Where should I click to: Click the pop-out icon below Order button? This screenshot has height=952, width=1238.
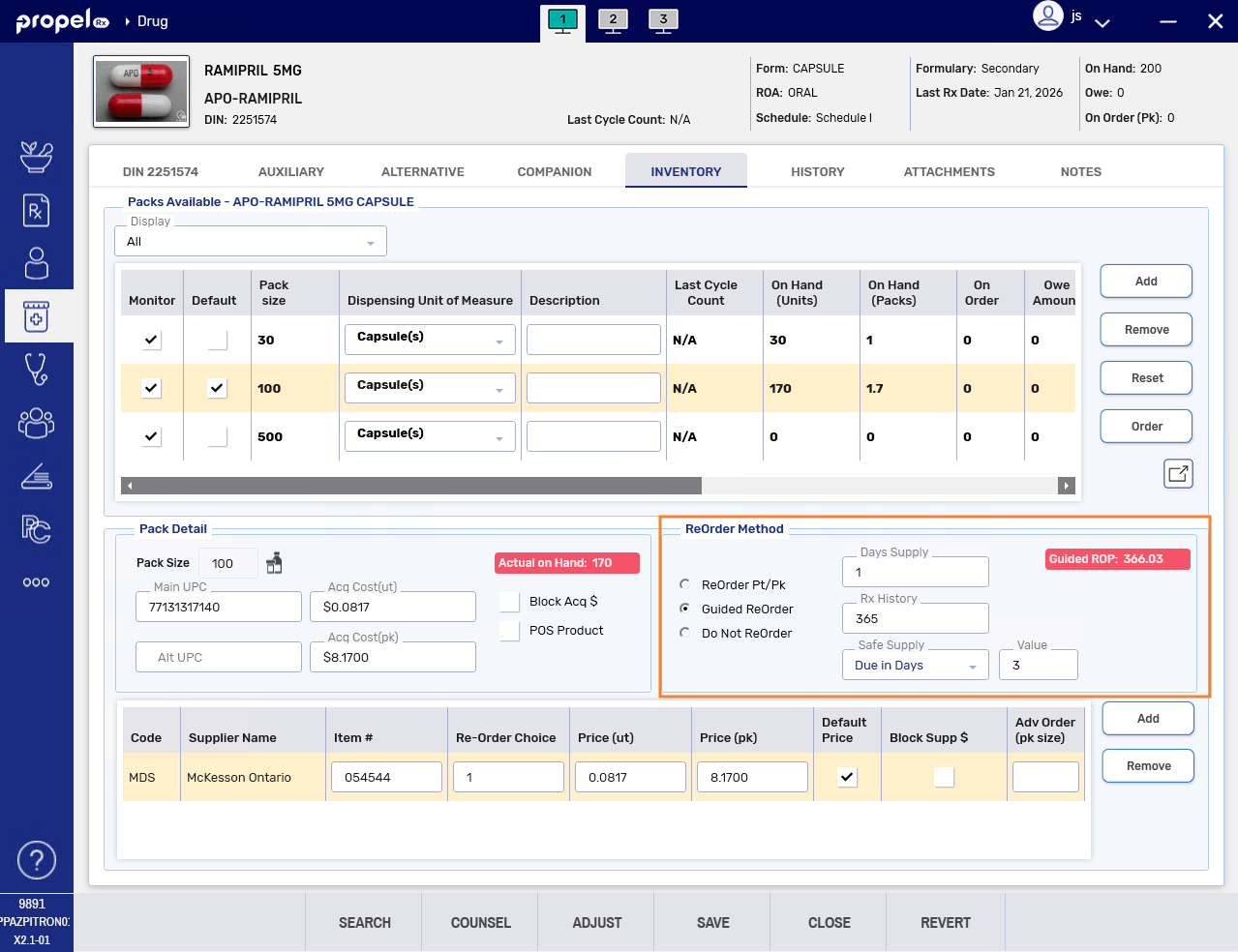pyautogui.click(x=1177, y=474)
